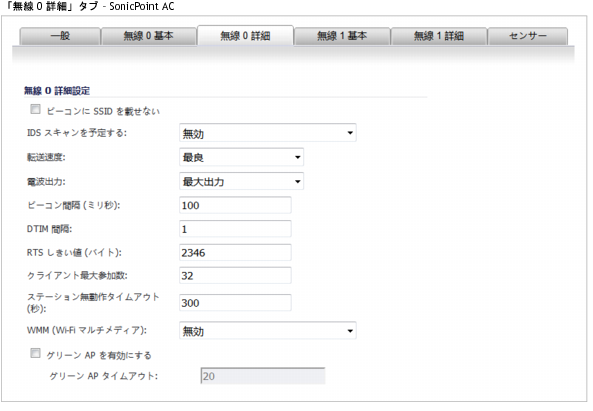Click the 無線 0 詳細設定 section heading
593x411 pixels.
(x=57, y=91)
